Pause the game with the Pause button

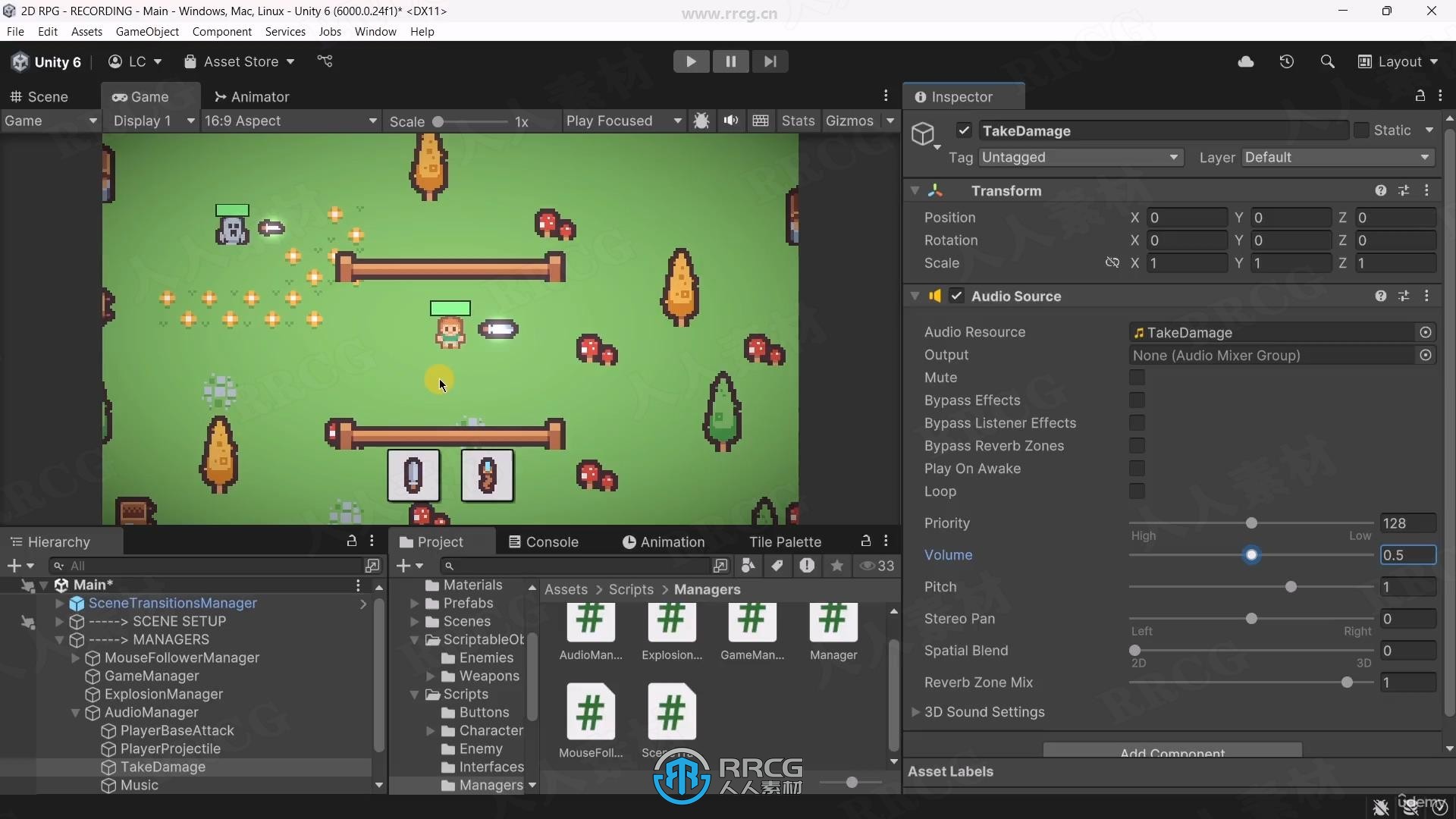(x=730, y=61)
